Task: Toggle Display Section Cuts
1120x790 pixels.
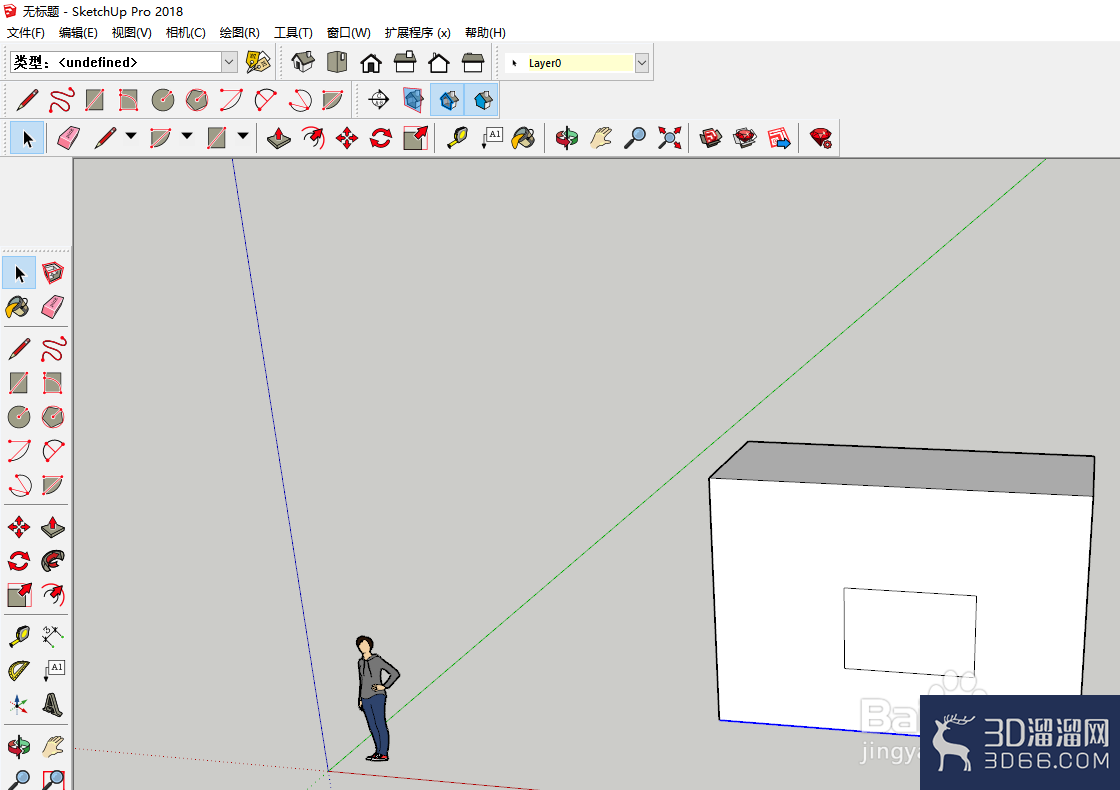Action: point(448,100)
